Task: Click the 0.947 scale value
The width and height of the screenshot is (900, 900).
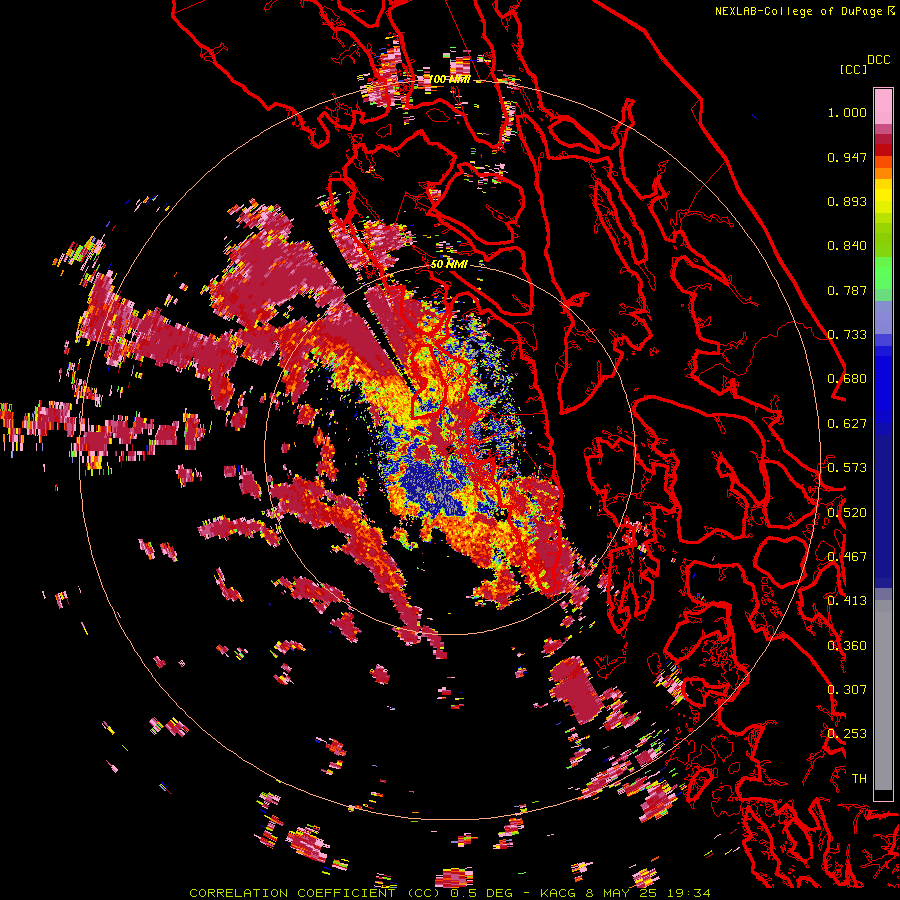Action: (847, 157)
